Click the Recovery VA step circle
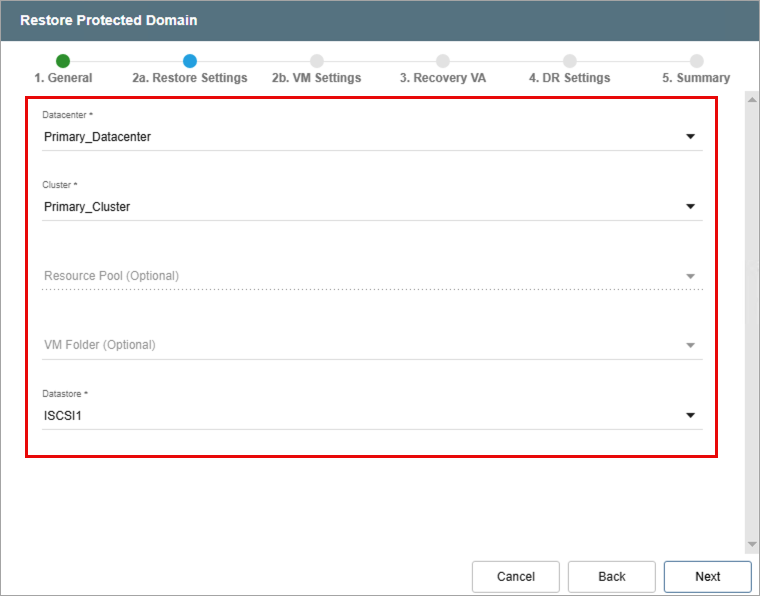This screenshot has width=760, height=596. pyautogui.click(x=443, y=61)
